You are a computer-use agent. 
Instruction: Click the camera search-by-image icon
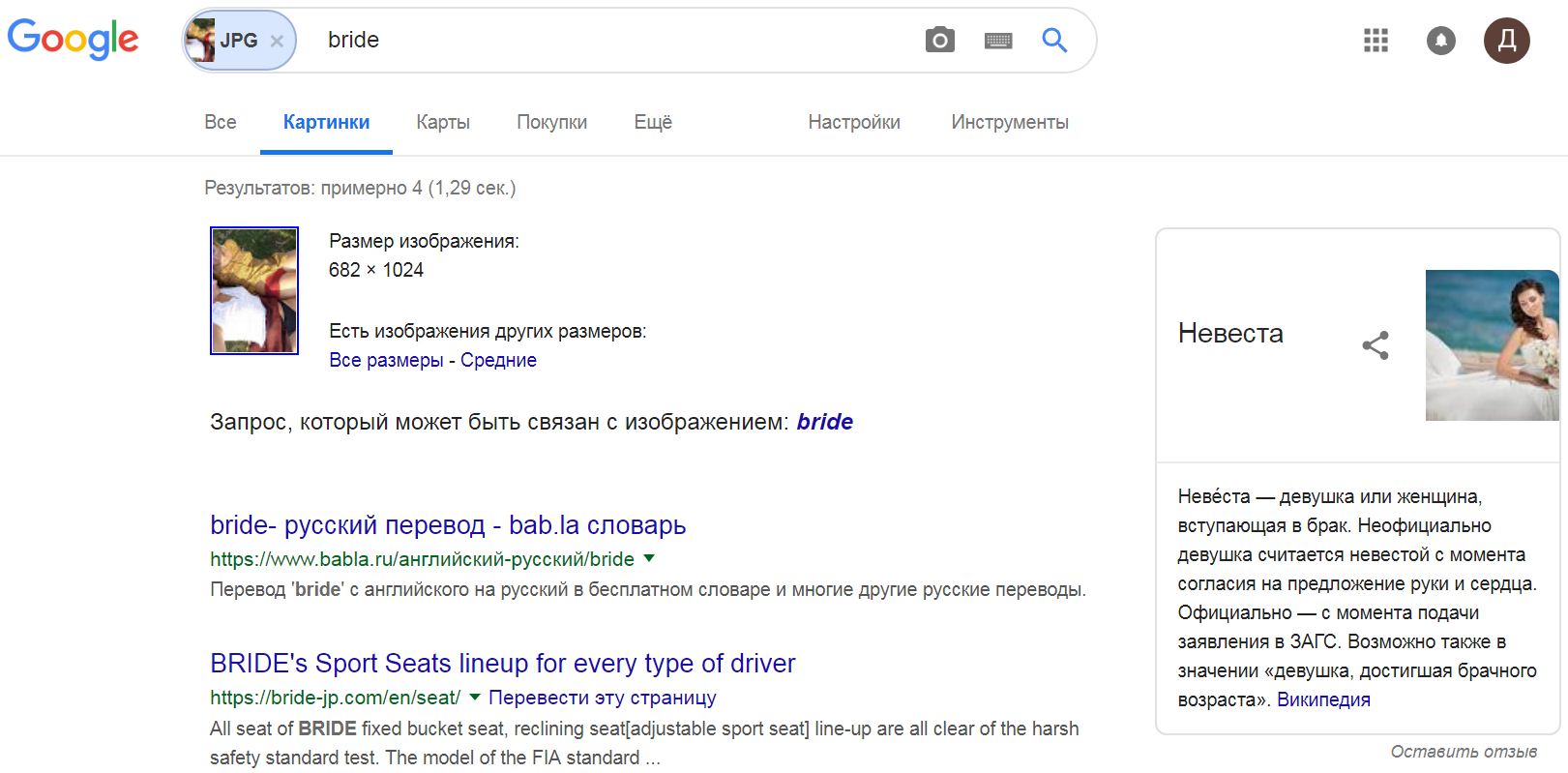point(939,40)
